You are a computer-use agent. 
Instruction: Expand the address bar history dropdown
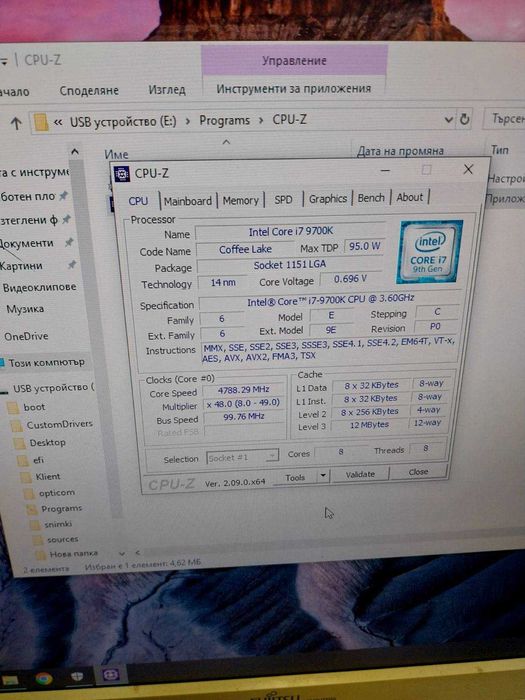449,120
